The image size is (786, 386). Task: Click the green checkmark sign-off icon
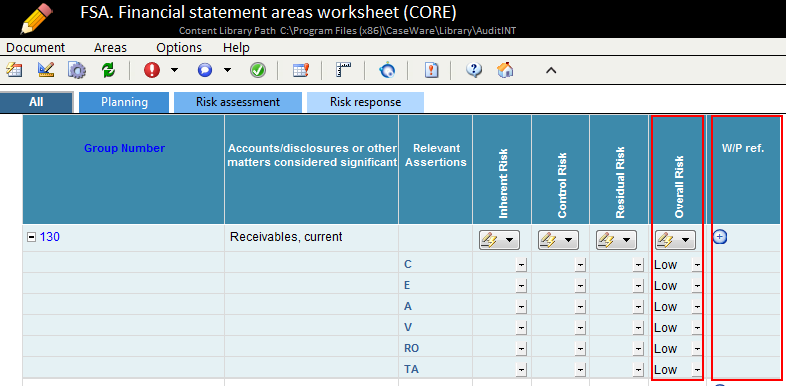tap(258, 70)
